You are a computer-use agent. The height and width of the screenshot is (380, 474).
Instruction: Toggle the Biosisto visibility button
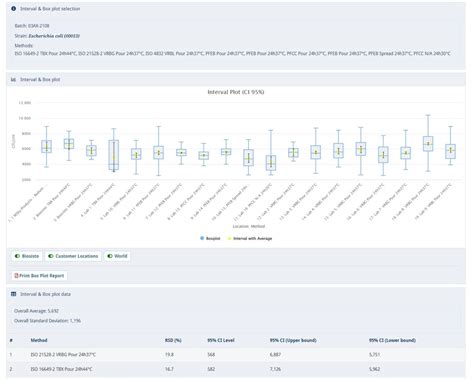coord(27,256)
